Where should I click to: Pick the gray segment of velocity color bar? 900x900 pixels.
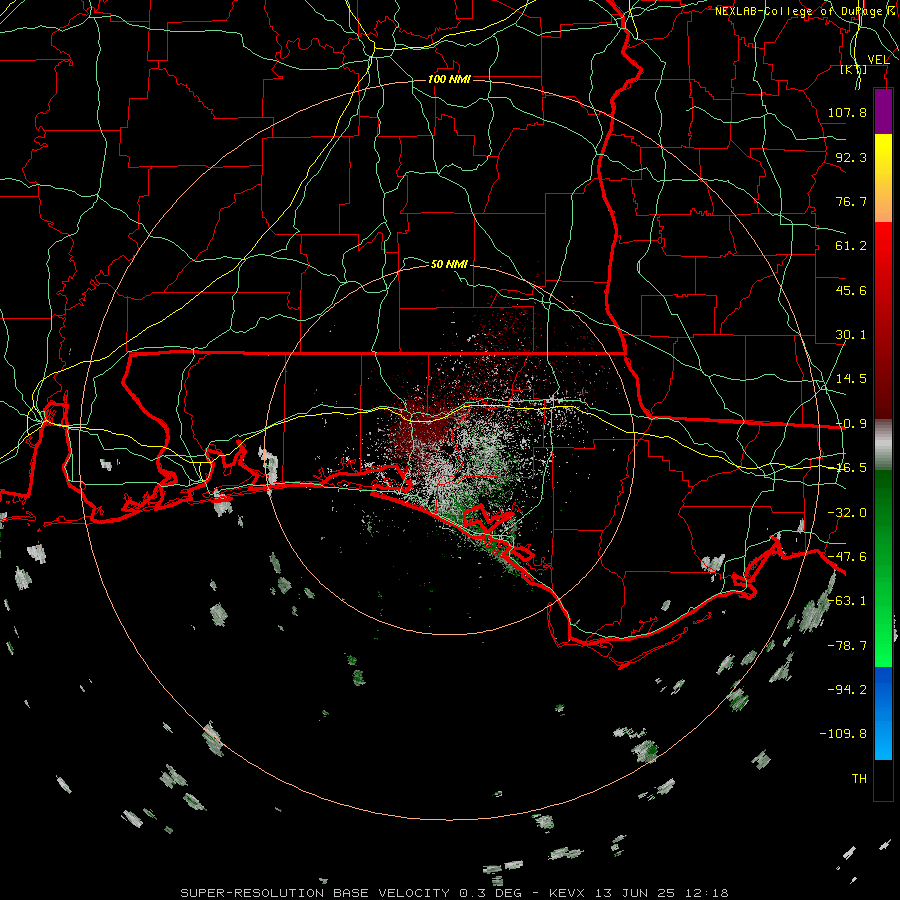click(x=883, y=445)
